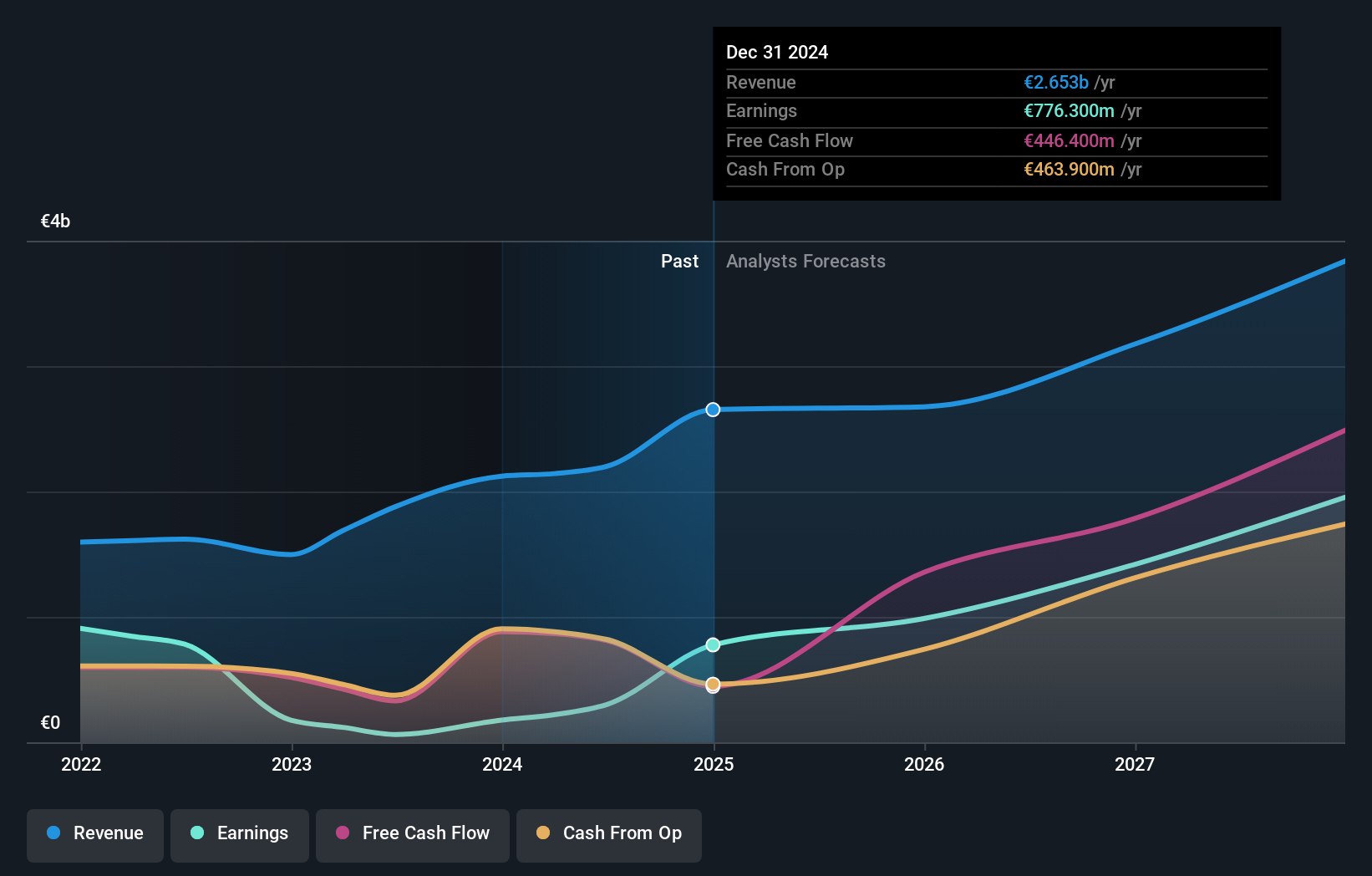Click the Earnings row label in tooltip
Screen dimensions: 1372x876
(x=762, y=111)
